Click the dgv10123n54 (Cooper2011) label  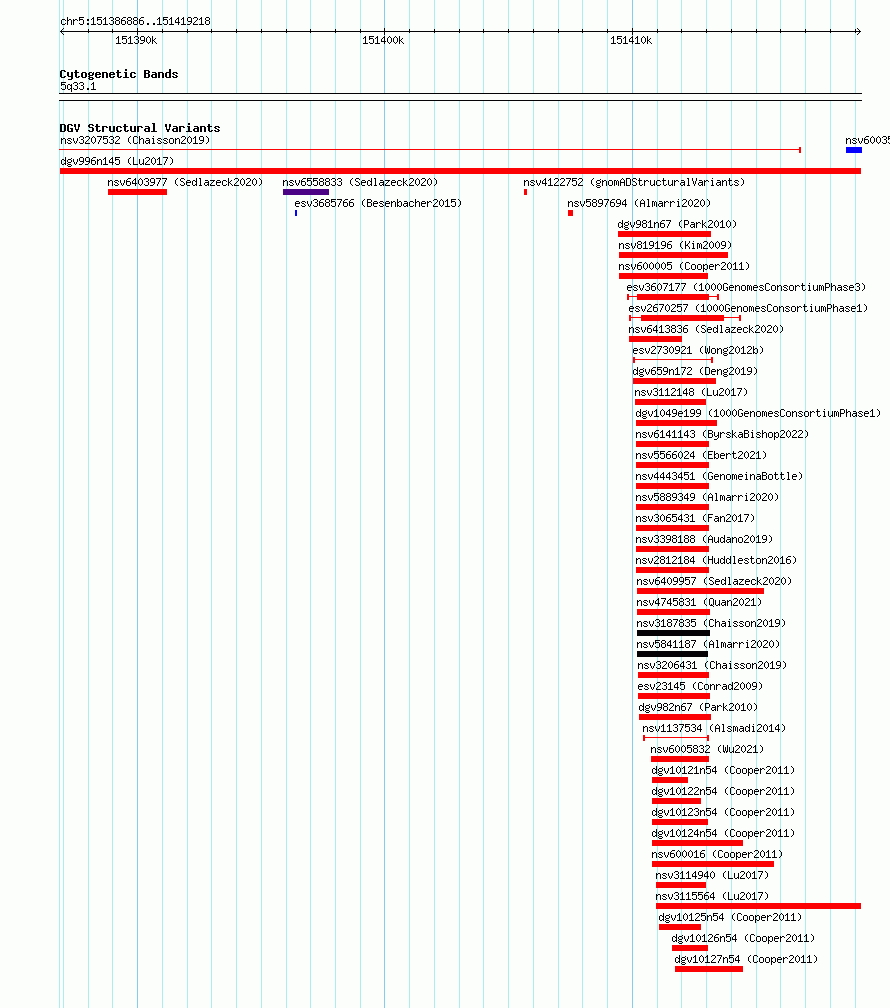coord(723,813)
